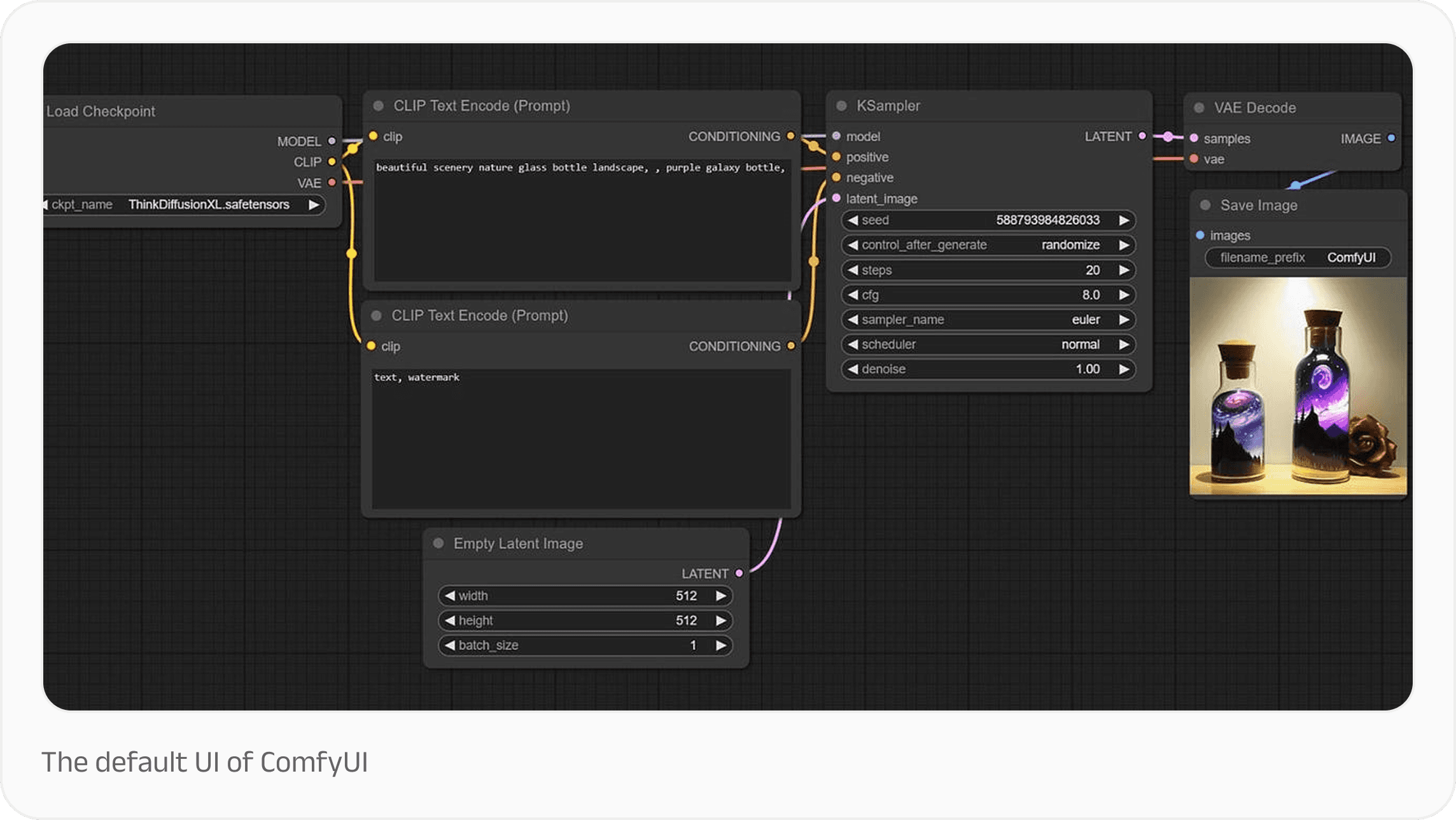The height and width of the screenshot is (820, 1456).
Task: Collapse the top CLIP Text Encode node
Action: (x=377, y=106)
